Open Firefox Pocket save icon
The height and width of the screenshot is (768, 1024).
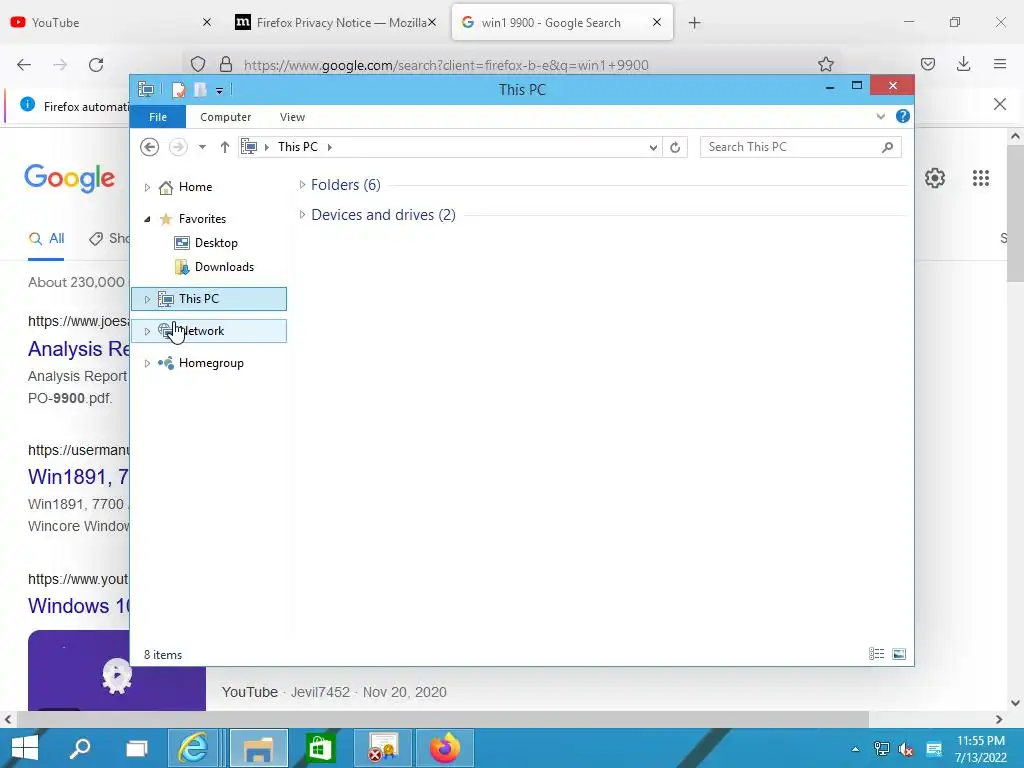tap(927, 64)
